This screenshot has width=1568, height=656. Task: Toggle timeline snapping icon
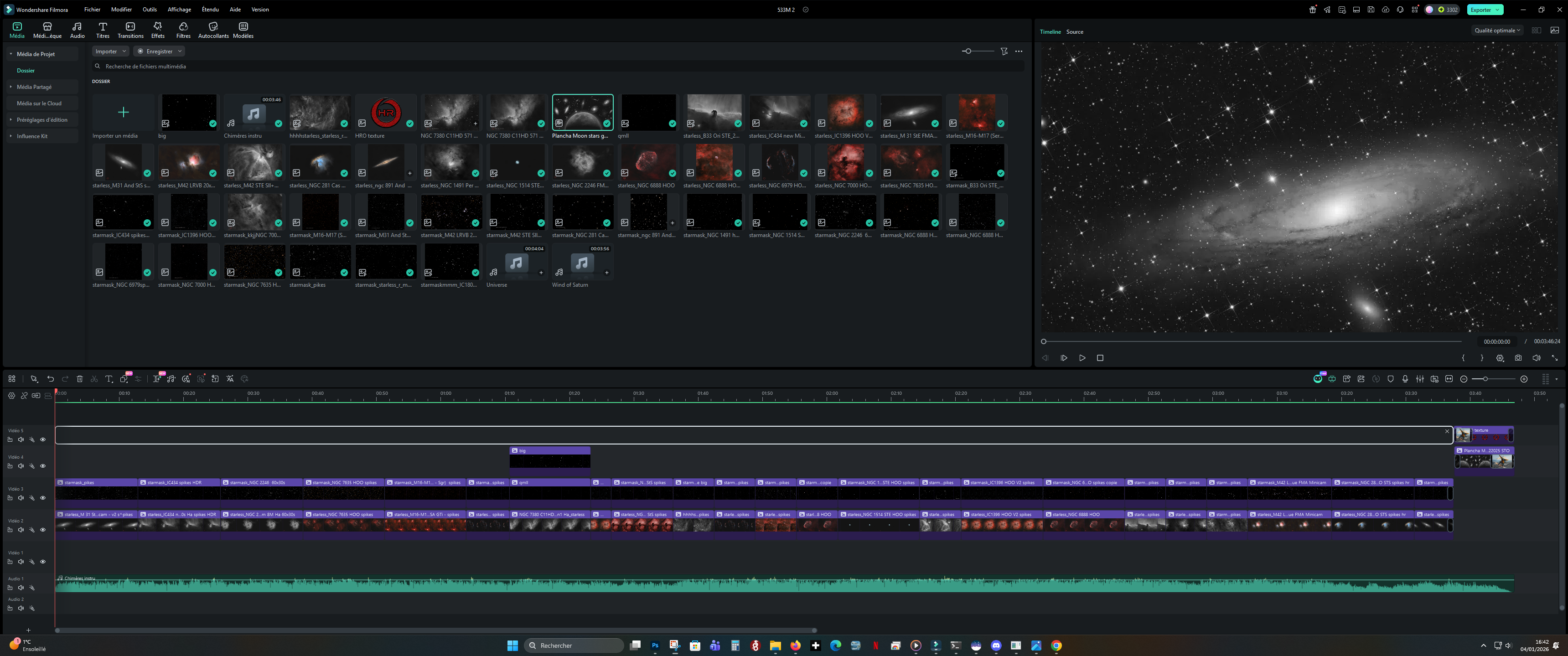click(x=1332, y=379)
